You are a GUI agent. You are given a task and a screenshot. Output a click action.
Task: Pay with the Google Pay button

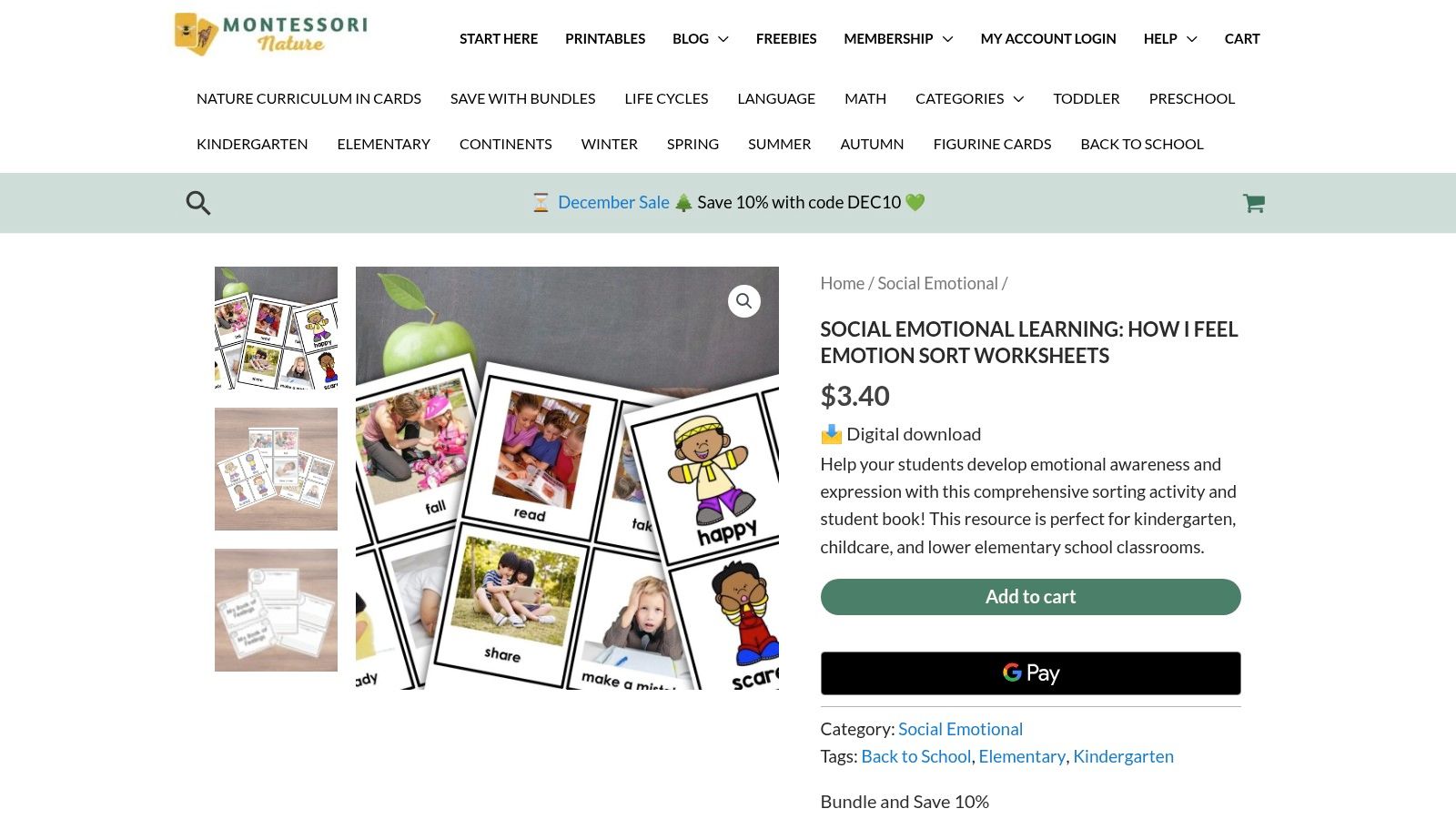[1030, 673]
